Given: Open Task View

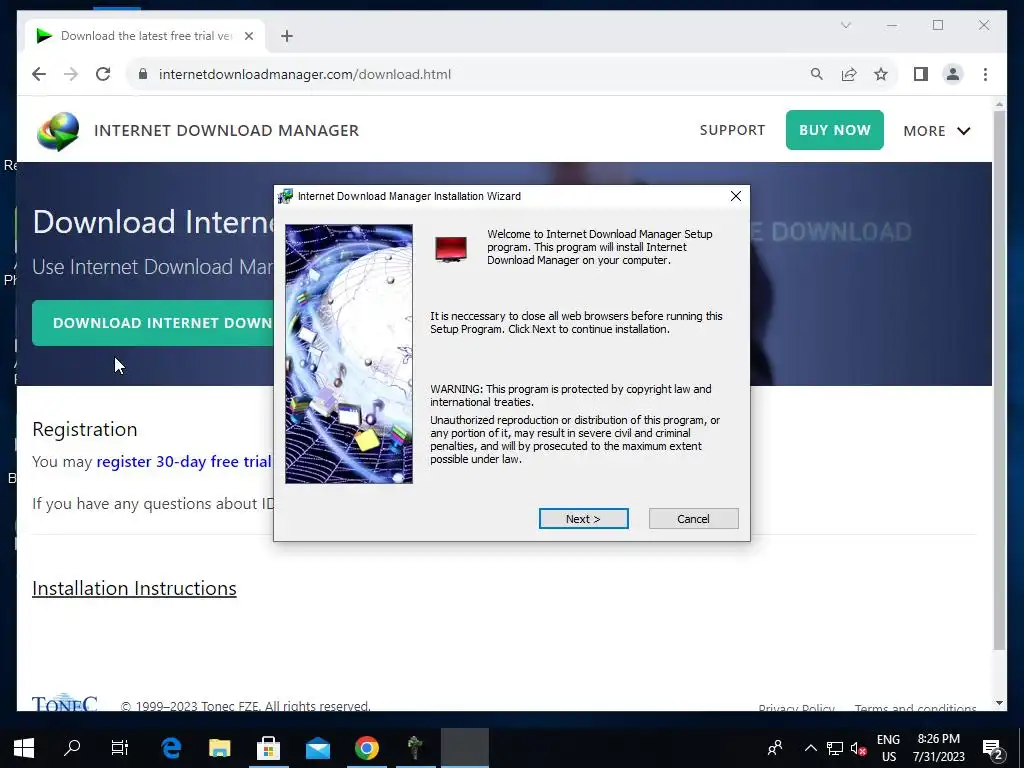Looking at the screenshot, I should 120,748.
